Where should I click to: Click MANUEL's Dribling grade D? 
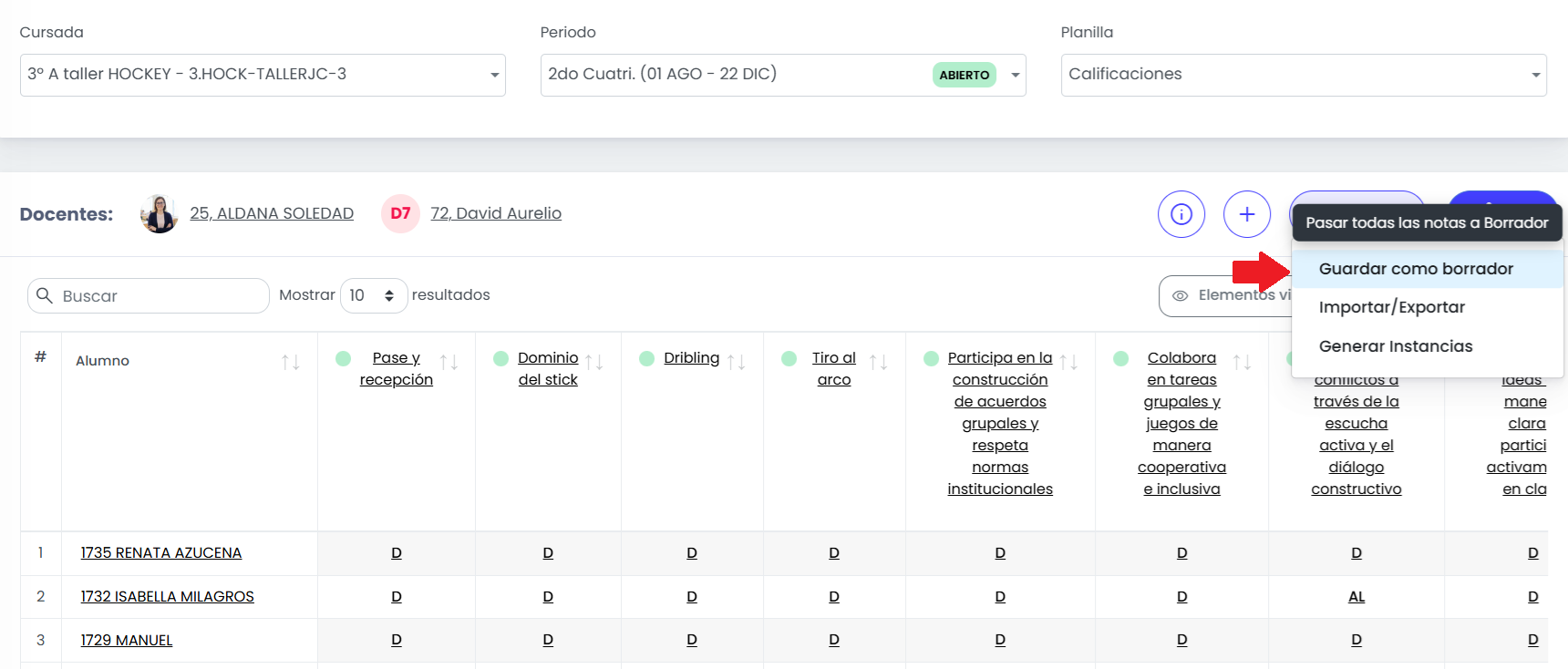click(x=692, y=641)
